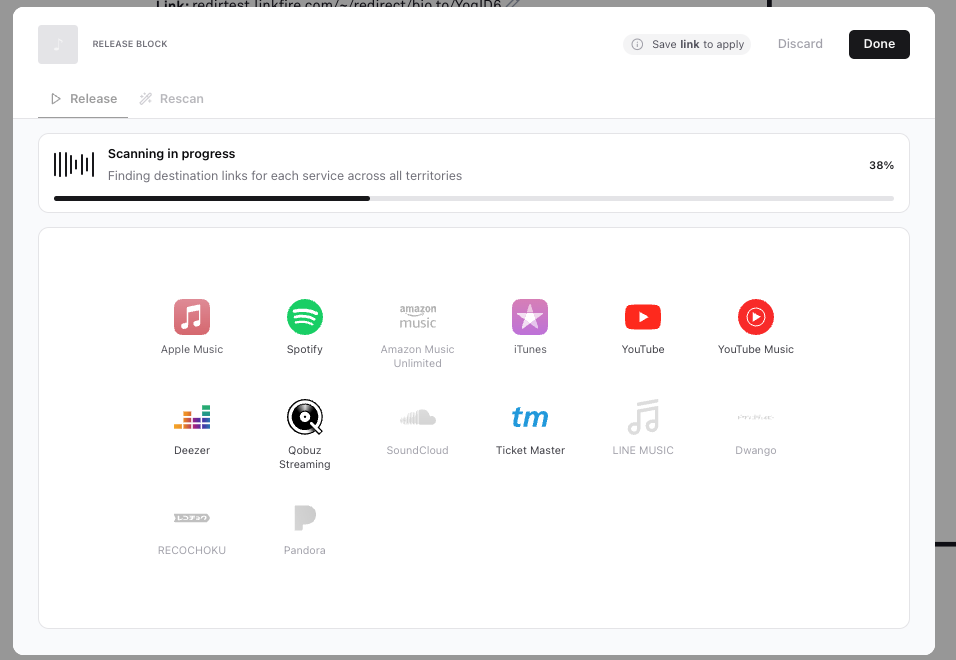The width and height of the screenshot is (956, 660).
Task: Click the 38% progress value
Action: [881, 165]
